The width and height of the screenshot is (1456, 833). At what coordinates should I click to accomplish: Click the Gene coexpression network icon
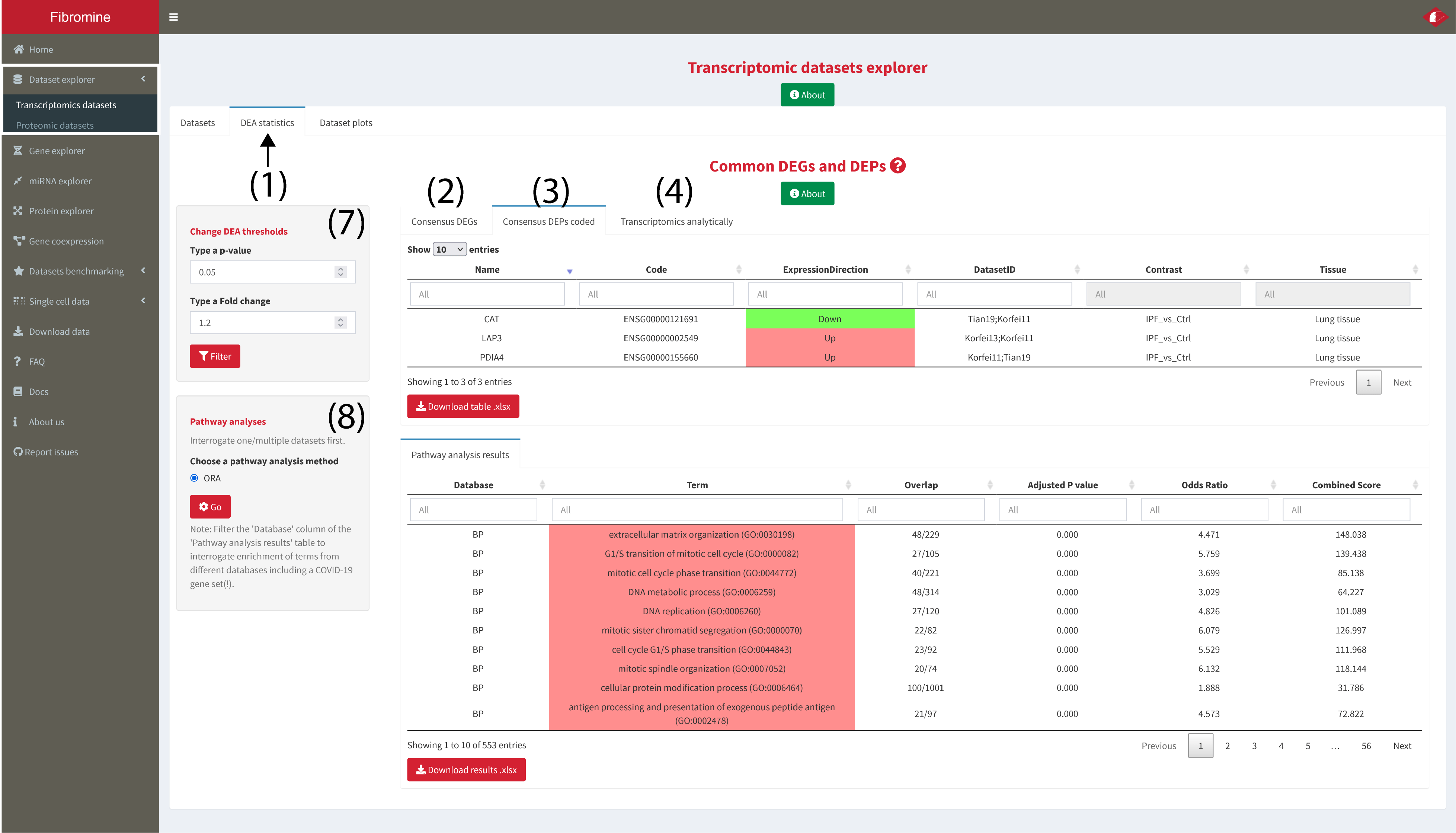[x=19, y=241]
